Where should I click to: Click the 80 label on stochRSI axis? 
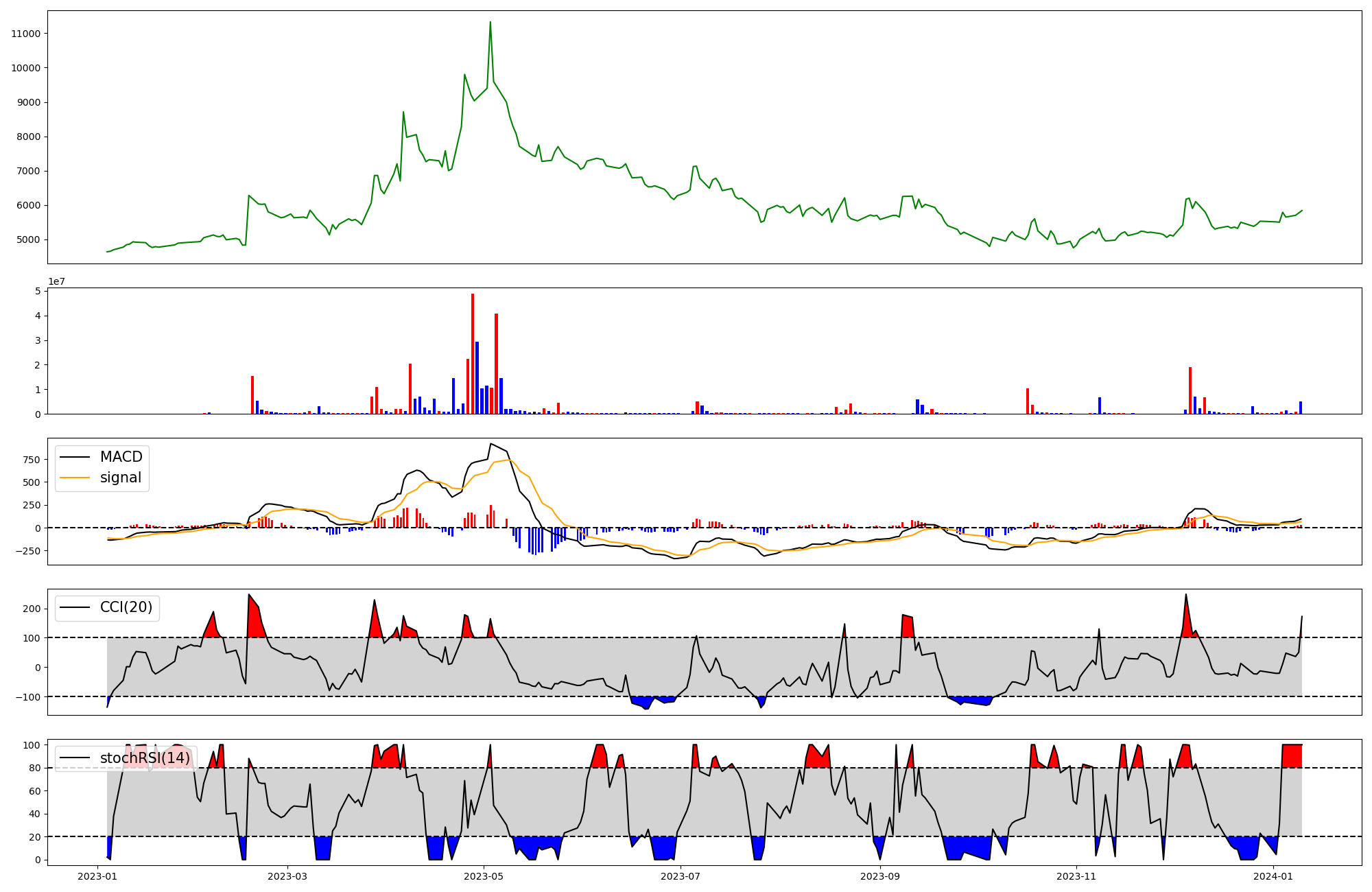click(34, 768)
